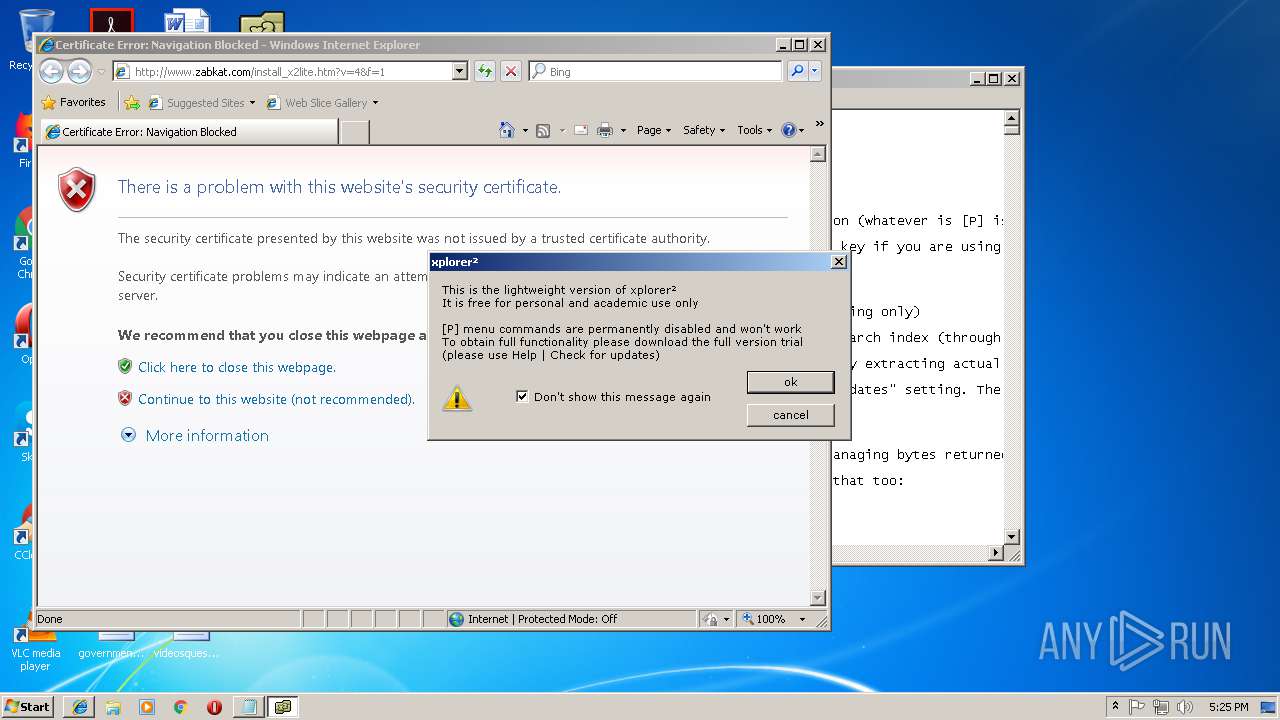Click here to close this webpage link

[237, 367]
